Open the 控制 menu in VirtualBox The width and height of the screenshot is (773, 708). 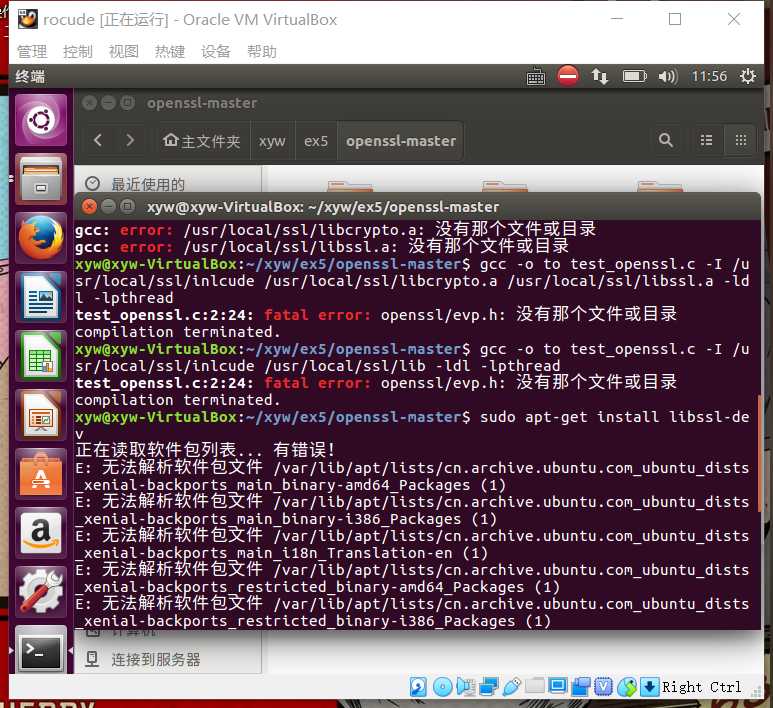pyautogui.click(x=78, y=51)
